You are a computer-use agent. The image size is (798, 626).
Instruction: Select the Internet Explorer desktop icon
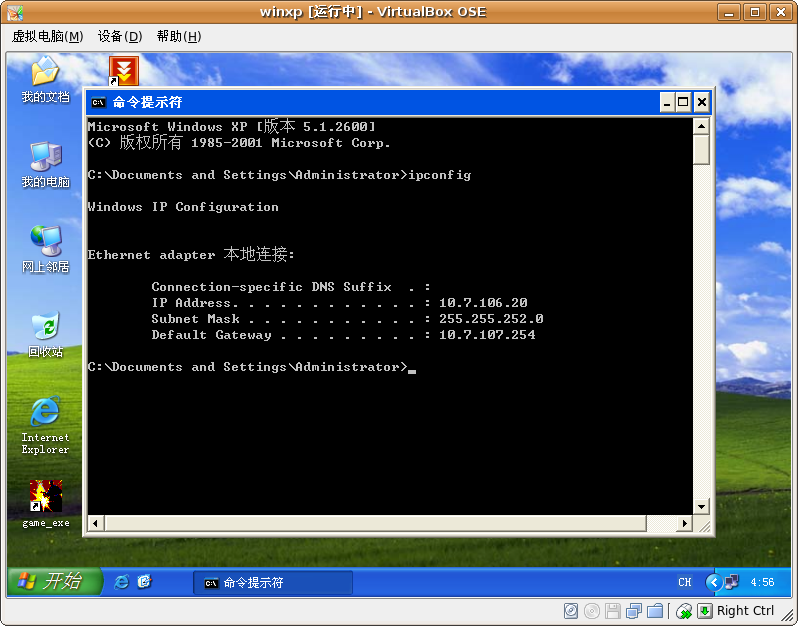pos(45,425)
